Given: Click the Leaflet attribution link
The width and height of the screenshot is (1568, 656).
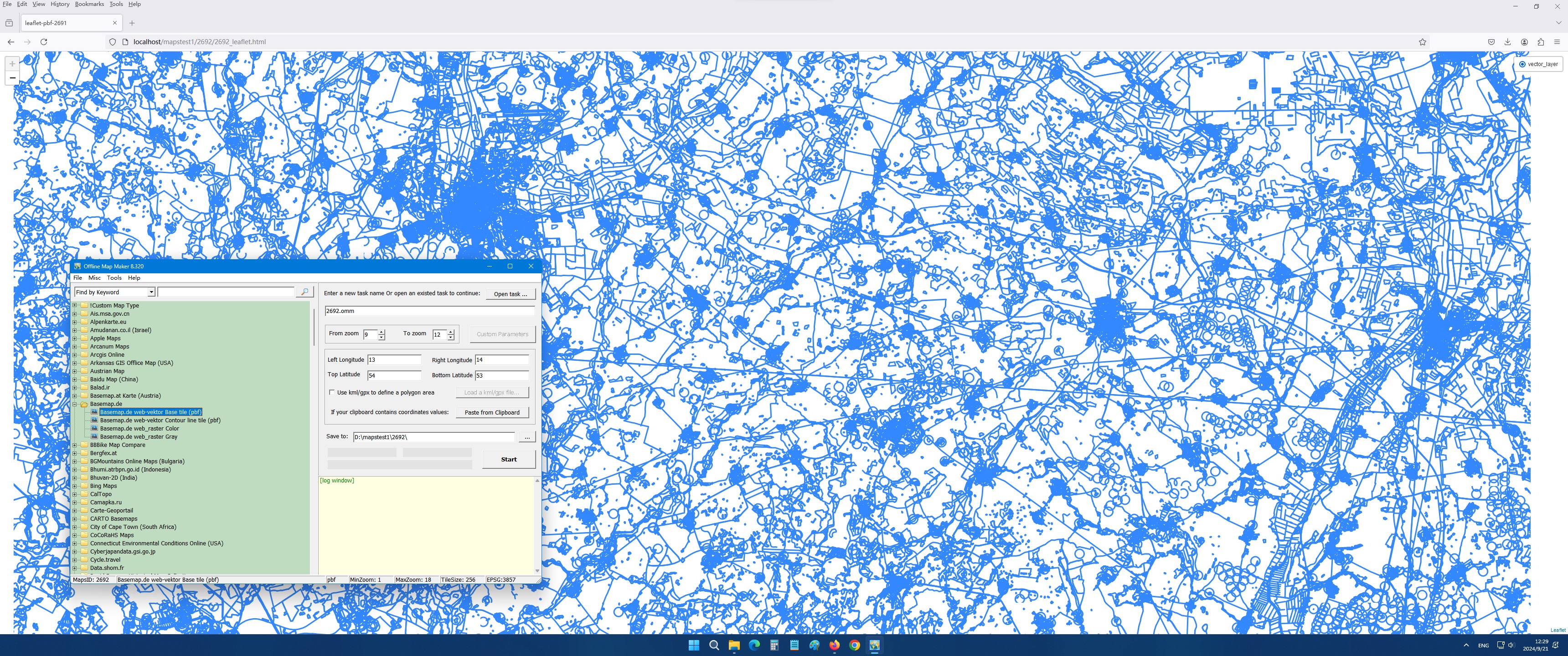Looking at the screenshot, I should pos(1558,630).
